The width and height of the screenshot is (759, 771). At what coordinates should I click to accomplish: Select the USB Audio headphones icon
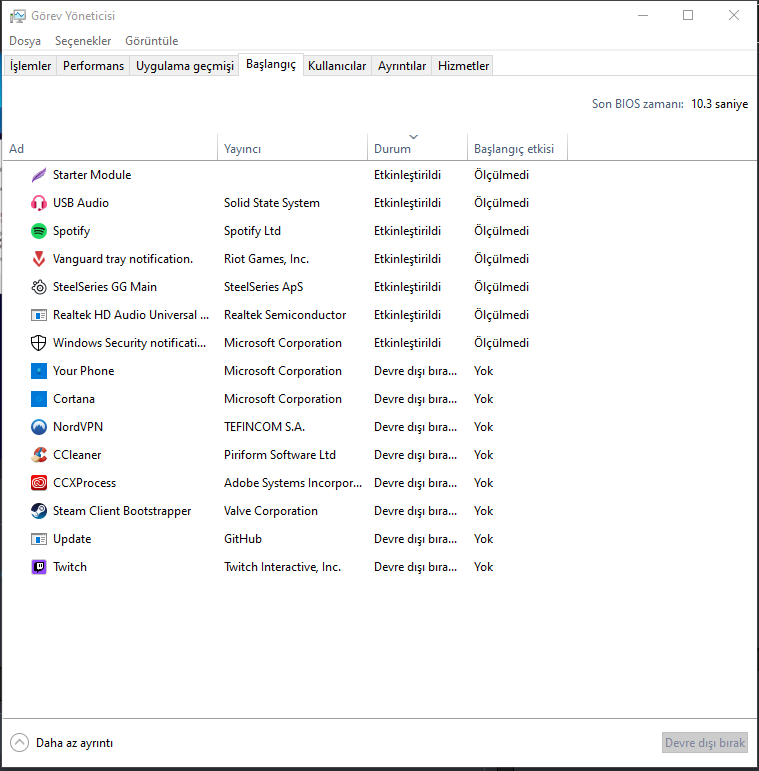pos(39,203)
